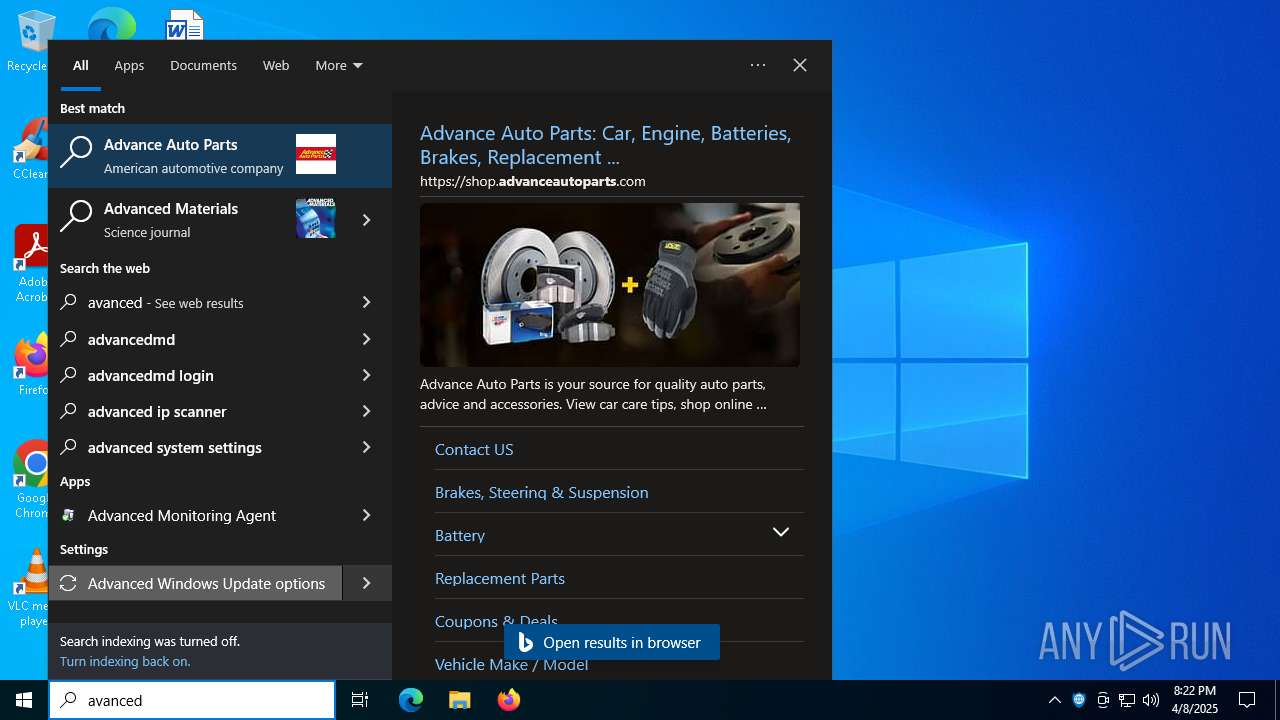Expand the advanced system settings arrow
Image resolution: width=1280 pixels, height=720 pixels.
point(367,447)
